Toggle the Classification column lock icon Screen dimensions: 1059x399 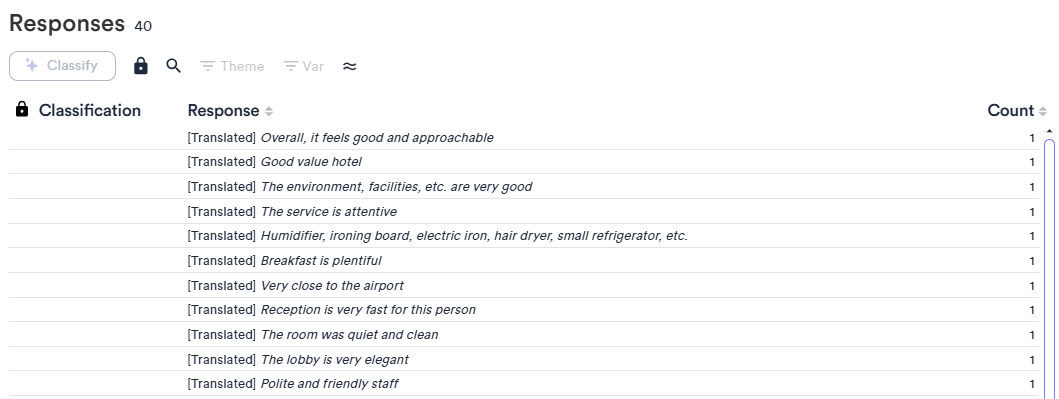click(22, 109)
